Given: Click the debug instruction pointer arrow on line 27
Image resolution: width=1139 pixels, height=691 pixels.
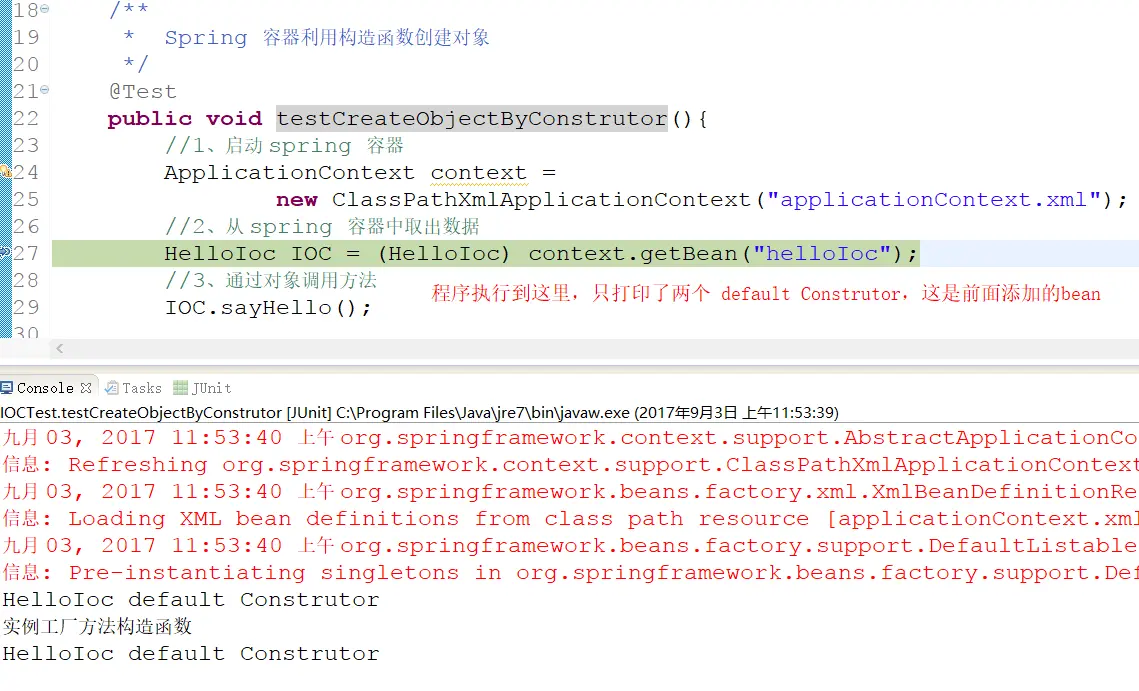Looking at the screenshot, I should pos(5,253).
